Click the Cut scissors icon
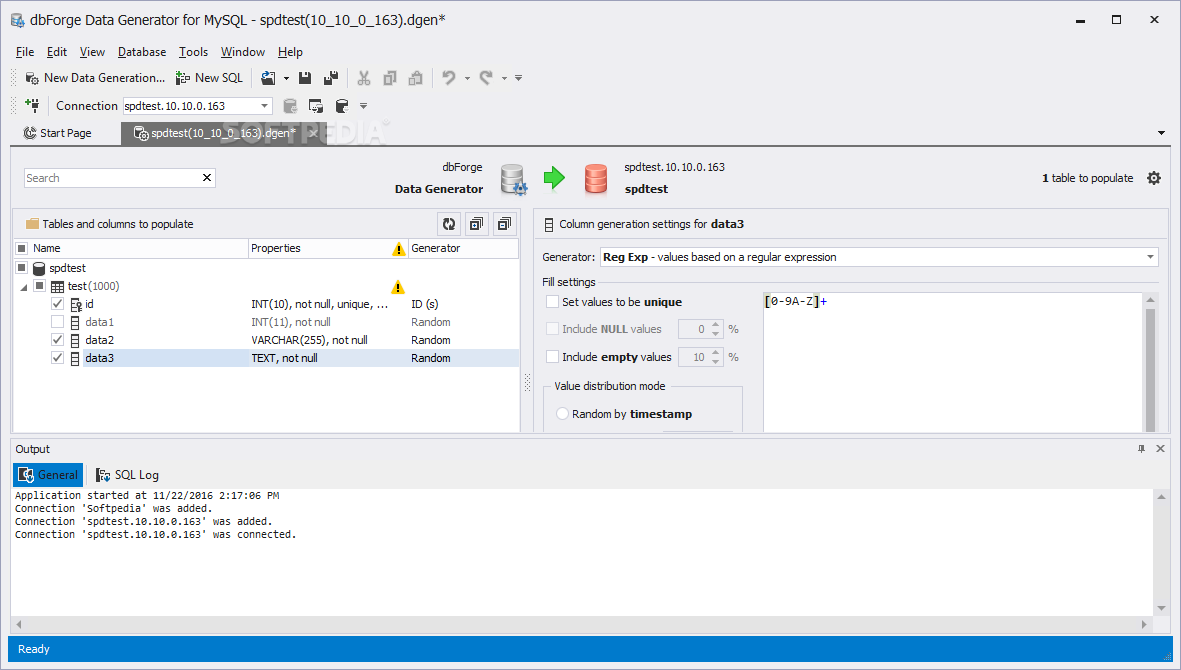 [364, 78]
